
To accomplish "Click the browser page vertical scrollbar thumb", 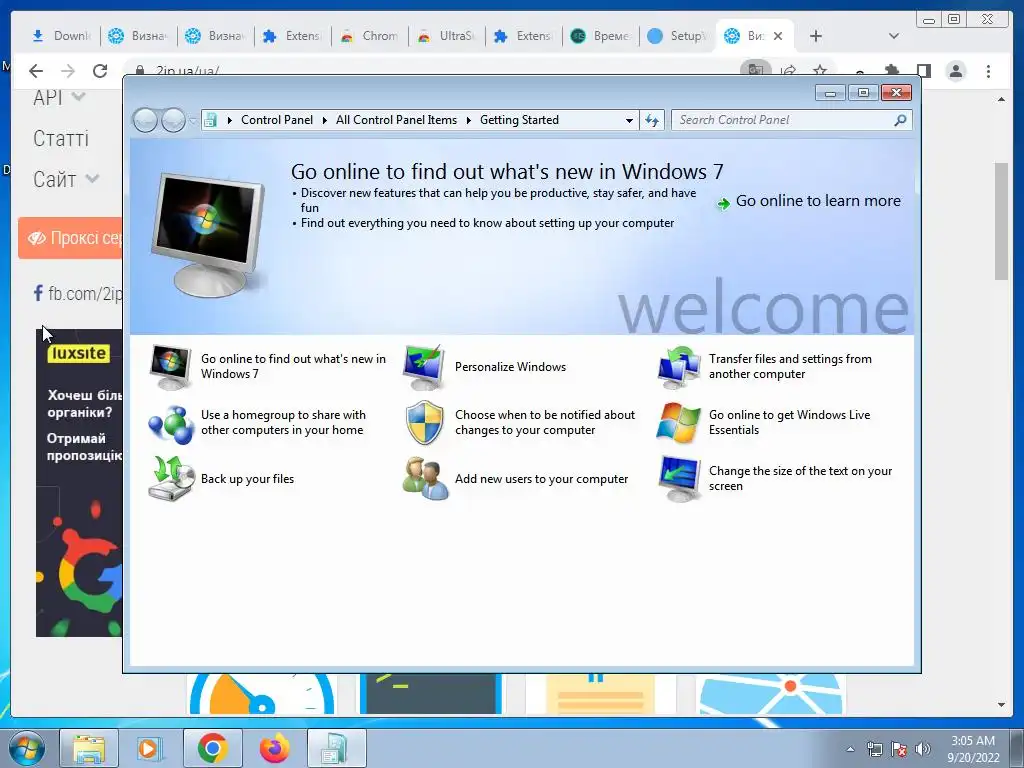I will tap(1001, 221).
